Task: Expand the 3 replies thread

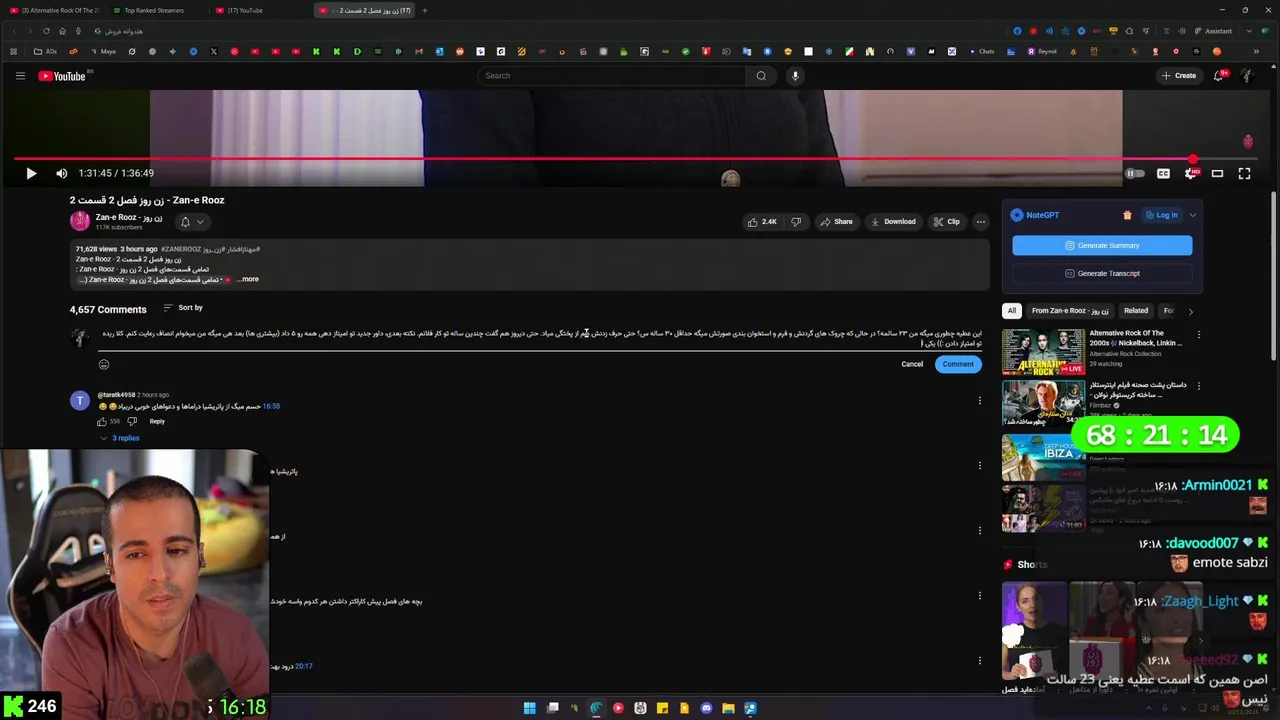Action: 120,438
